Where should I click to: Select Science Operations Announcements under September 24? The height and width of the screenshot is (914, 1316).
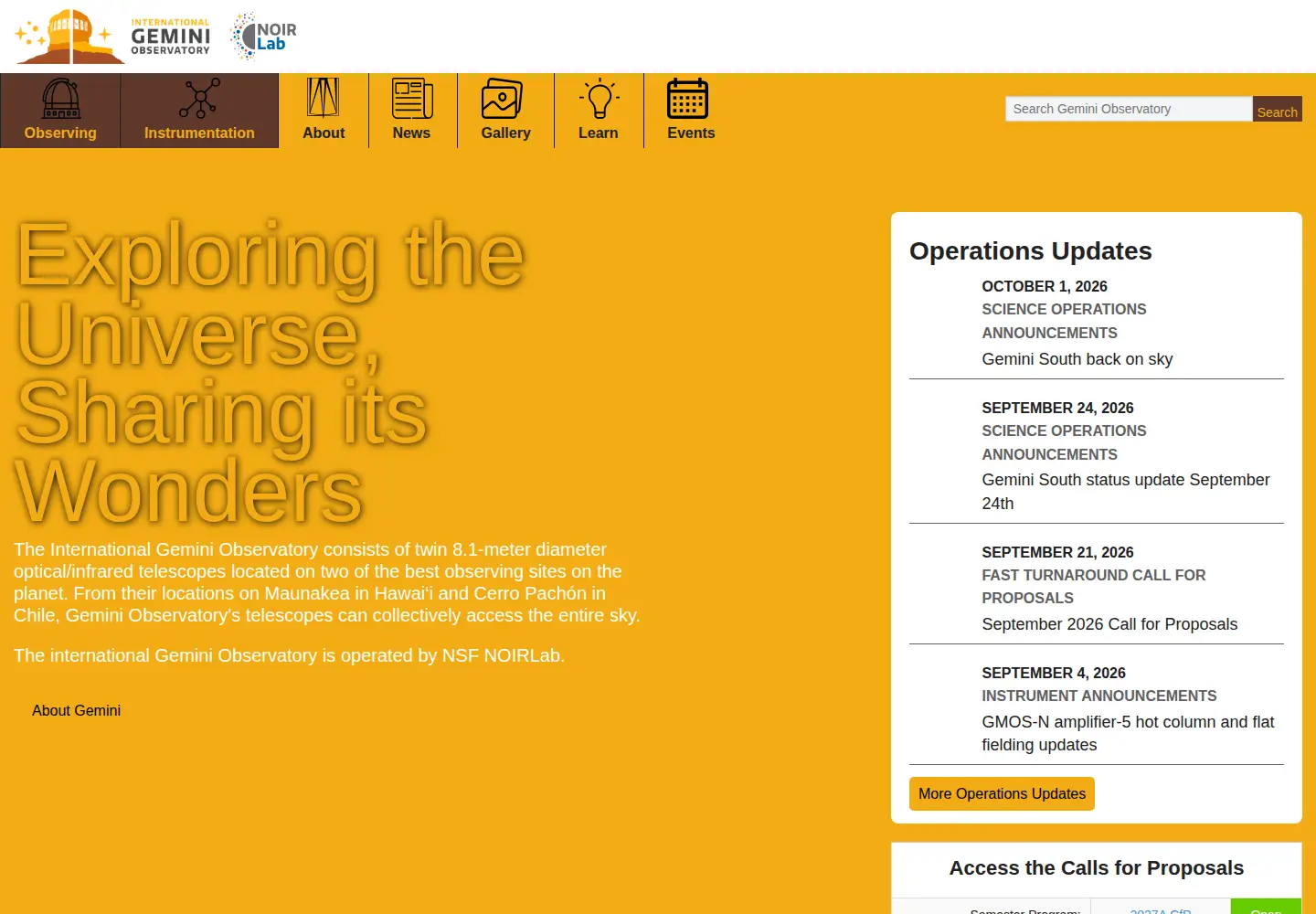coord(1064,442)
